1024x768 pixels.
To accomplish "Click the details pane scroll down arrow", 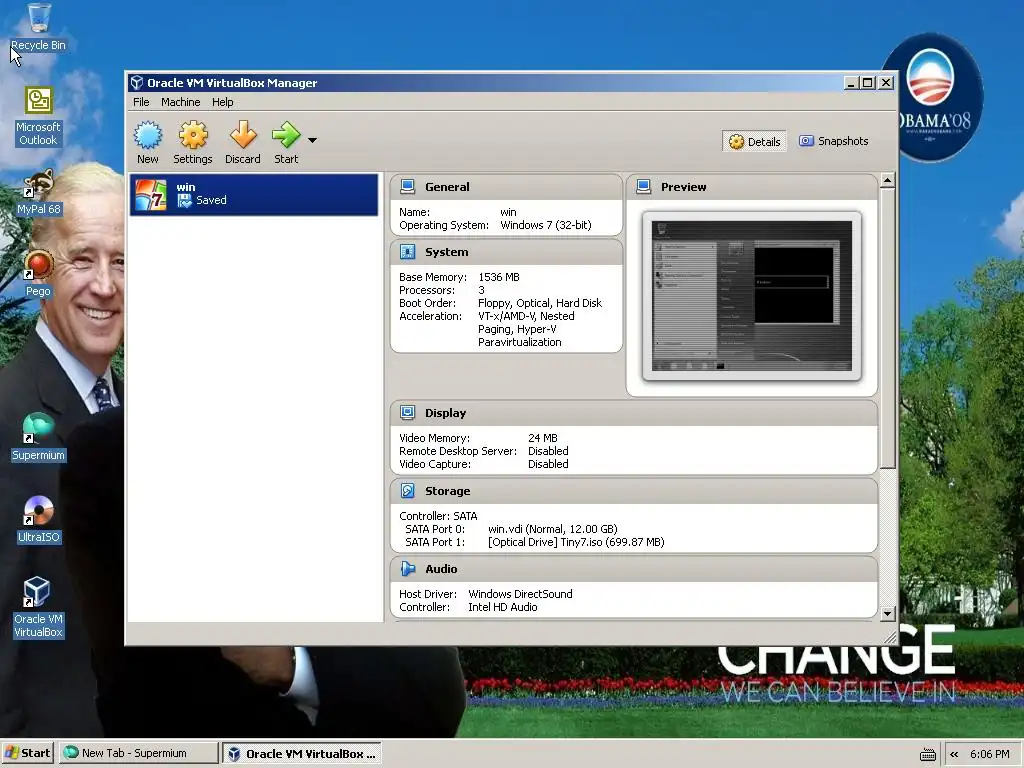I will coord(887,613).
